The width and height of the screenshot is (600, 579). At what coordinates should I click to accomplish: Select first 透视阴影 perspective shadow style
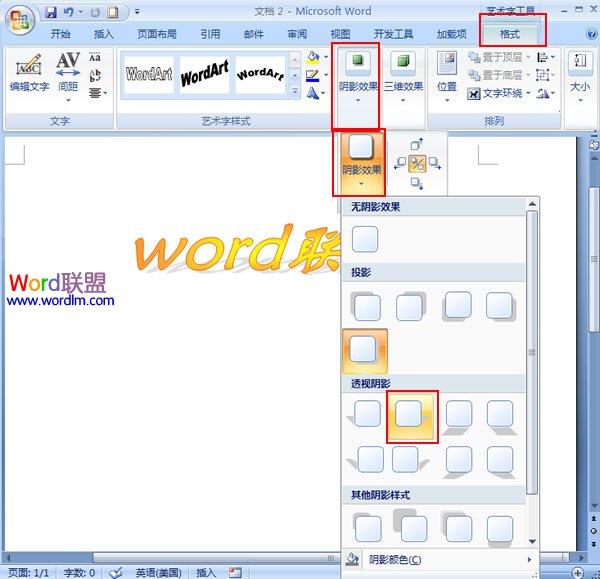click(x=365, y=414)
